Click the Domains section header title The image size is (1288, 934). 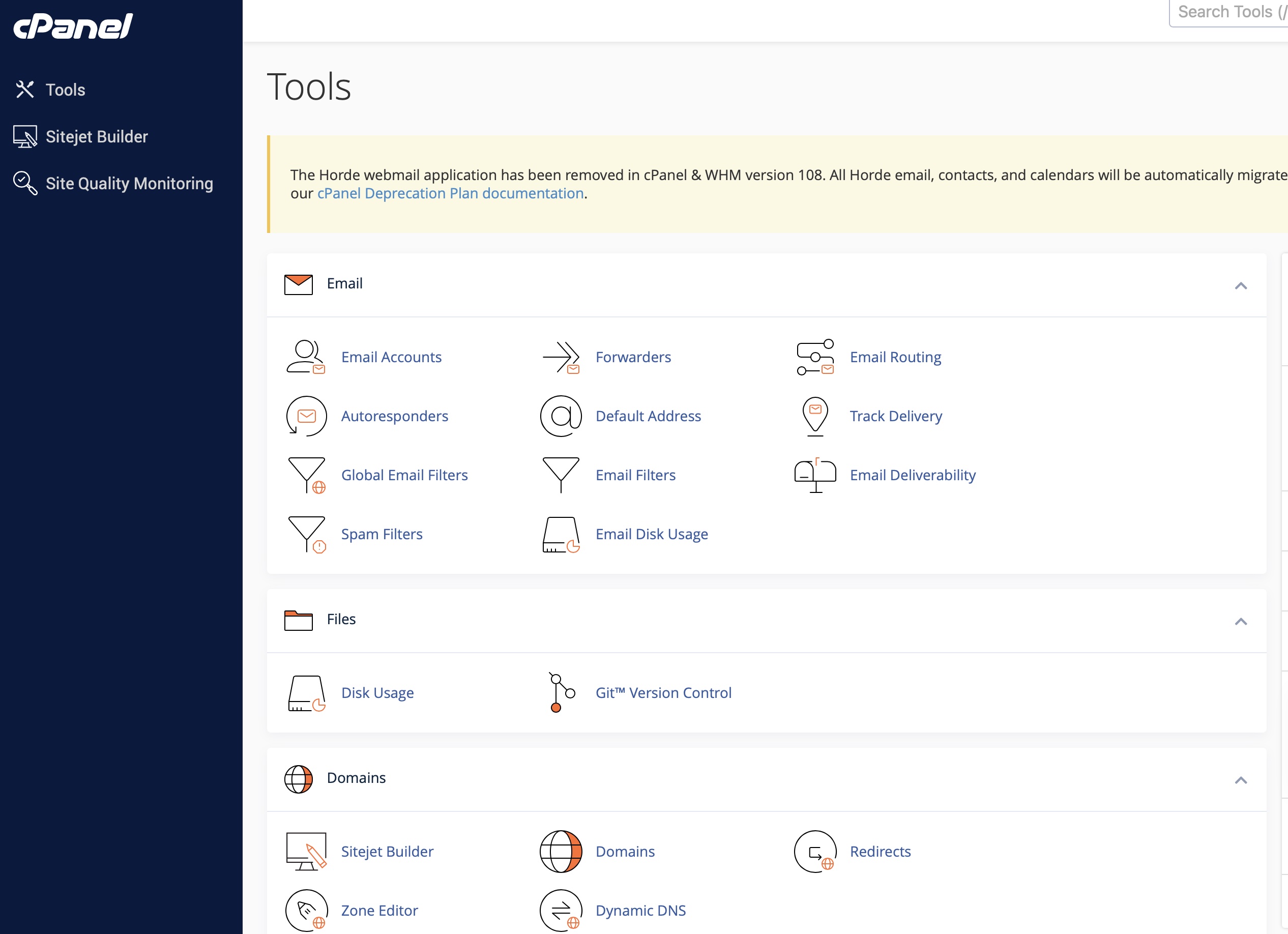click(356, 778)
